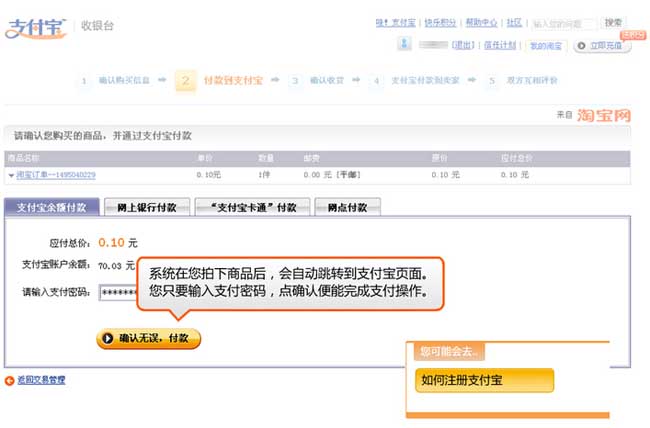
Task: Click the orange 0.10 元 total price
Action: click(x=118, y=243)
